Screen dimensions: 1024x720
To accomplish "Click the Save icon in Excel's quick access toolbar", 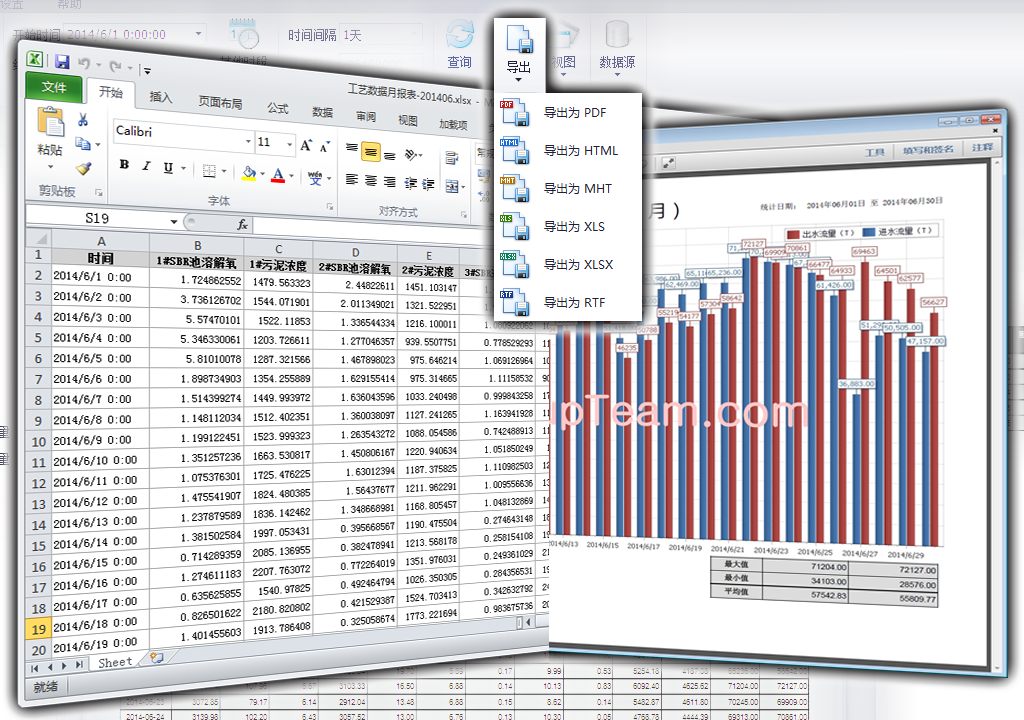I will coord(62,62).
